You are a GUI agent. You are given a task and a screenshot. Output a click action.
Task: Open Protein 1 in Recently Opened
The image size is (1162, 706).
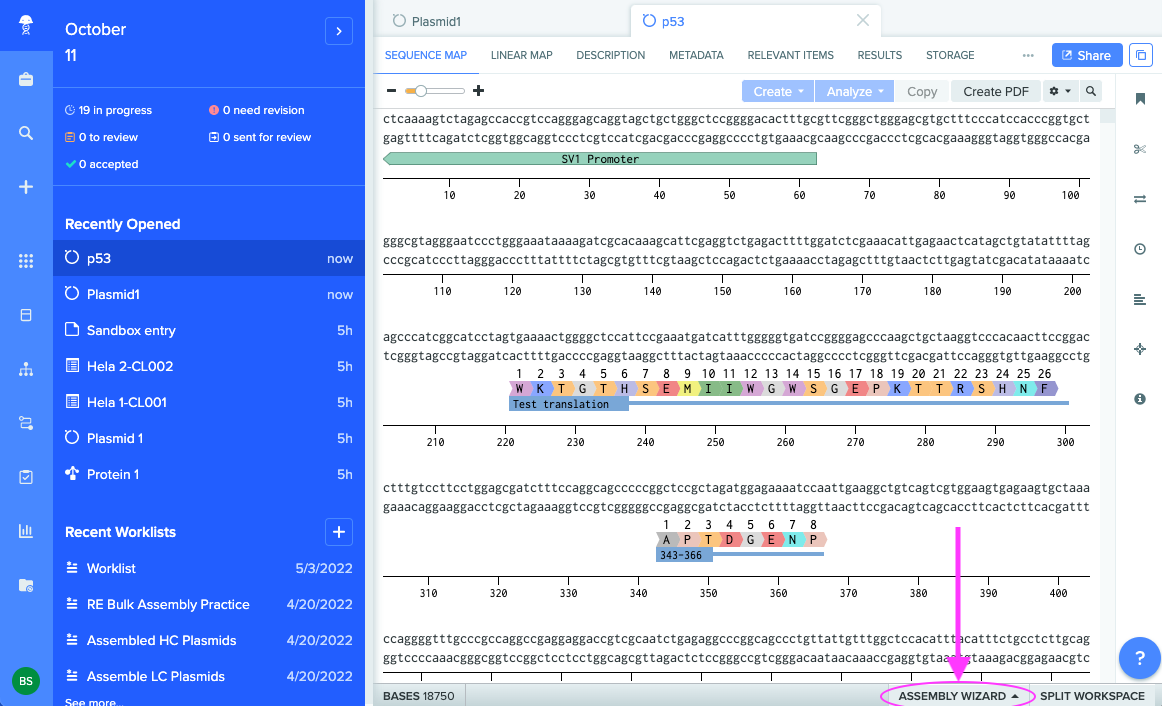(209, 474)
